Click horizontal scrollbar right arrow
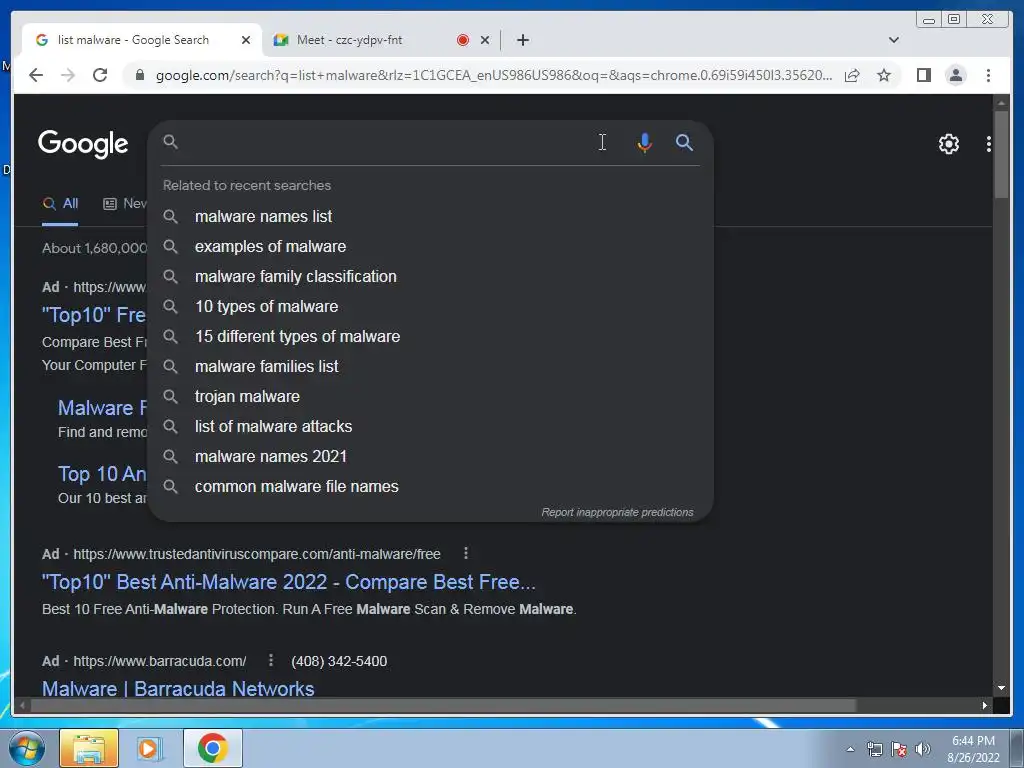Screen dimensions: 1024x768 point(985,705)
